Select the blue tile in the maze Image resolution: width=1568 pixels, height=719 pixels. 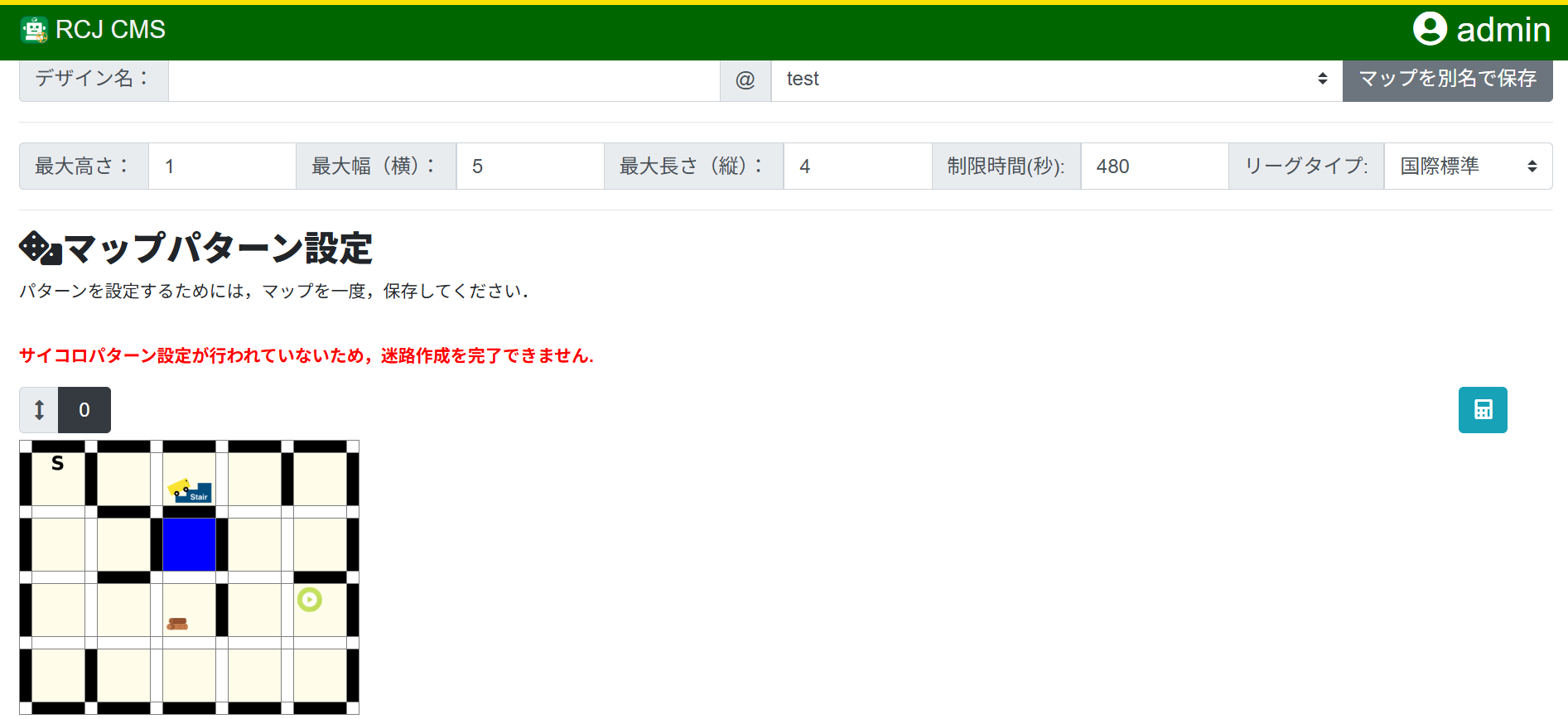click(189, 544)
